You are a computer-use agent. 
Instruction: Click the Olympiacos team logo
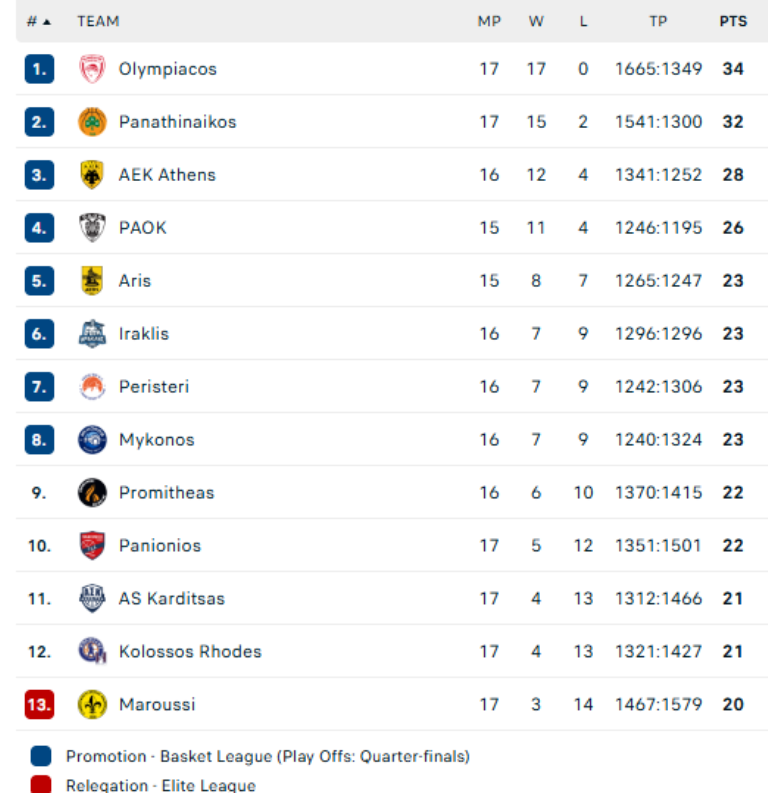click(92, 69)
